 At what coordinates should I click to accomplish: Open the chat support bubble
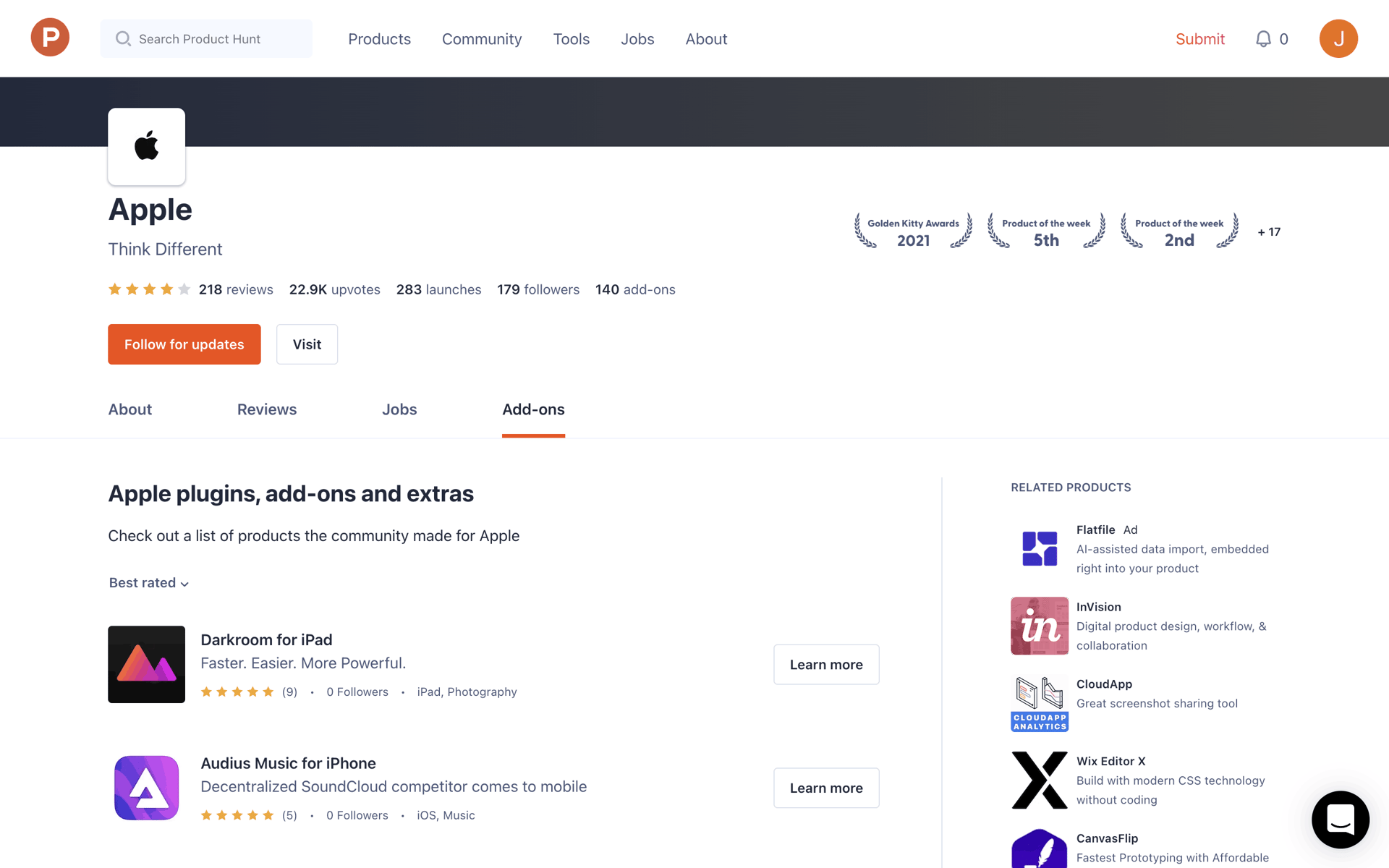coord(1341,820)
